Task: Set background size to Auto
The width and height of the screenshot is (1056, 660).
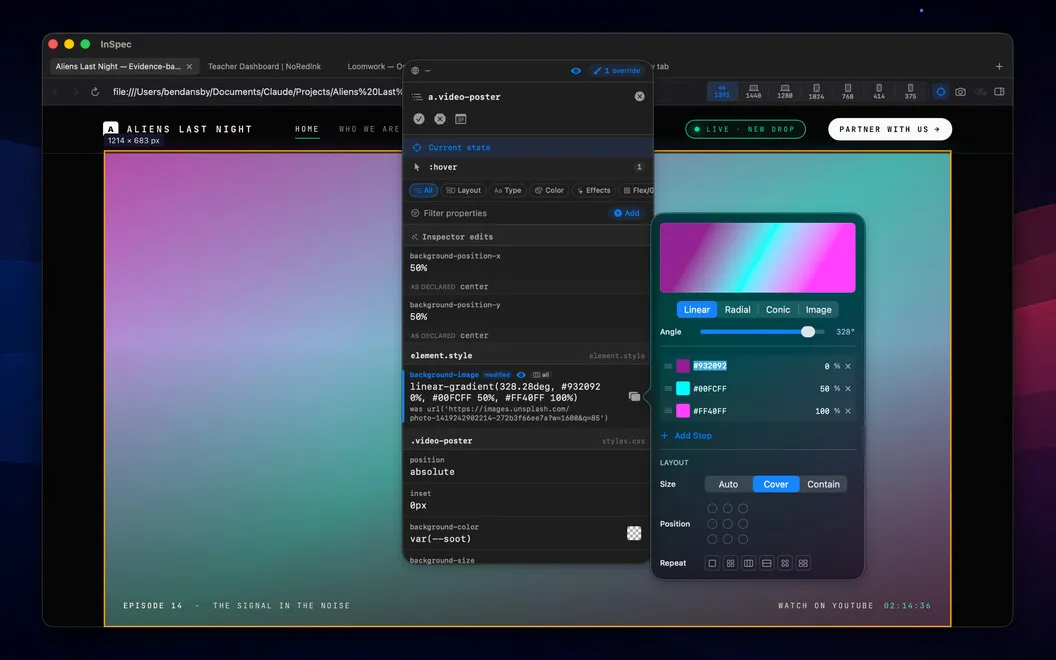Action: [728, 484]
